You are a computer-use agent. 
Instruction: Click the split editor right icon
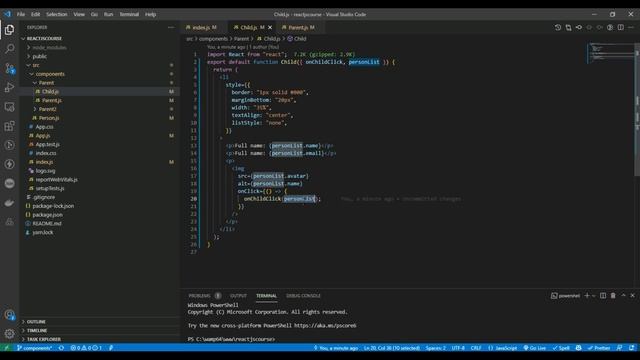pyautogui.click(x=620, y=27)
